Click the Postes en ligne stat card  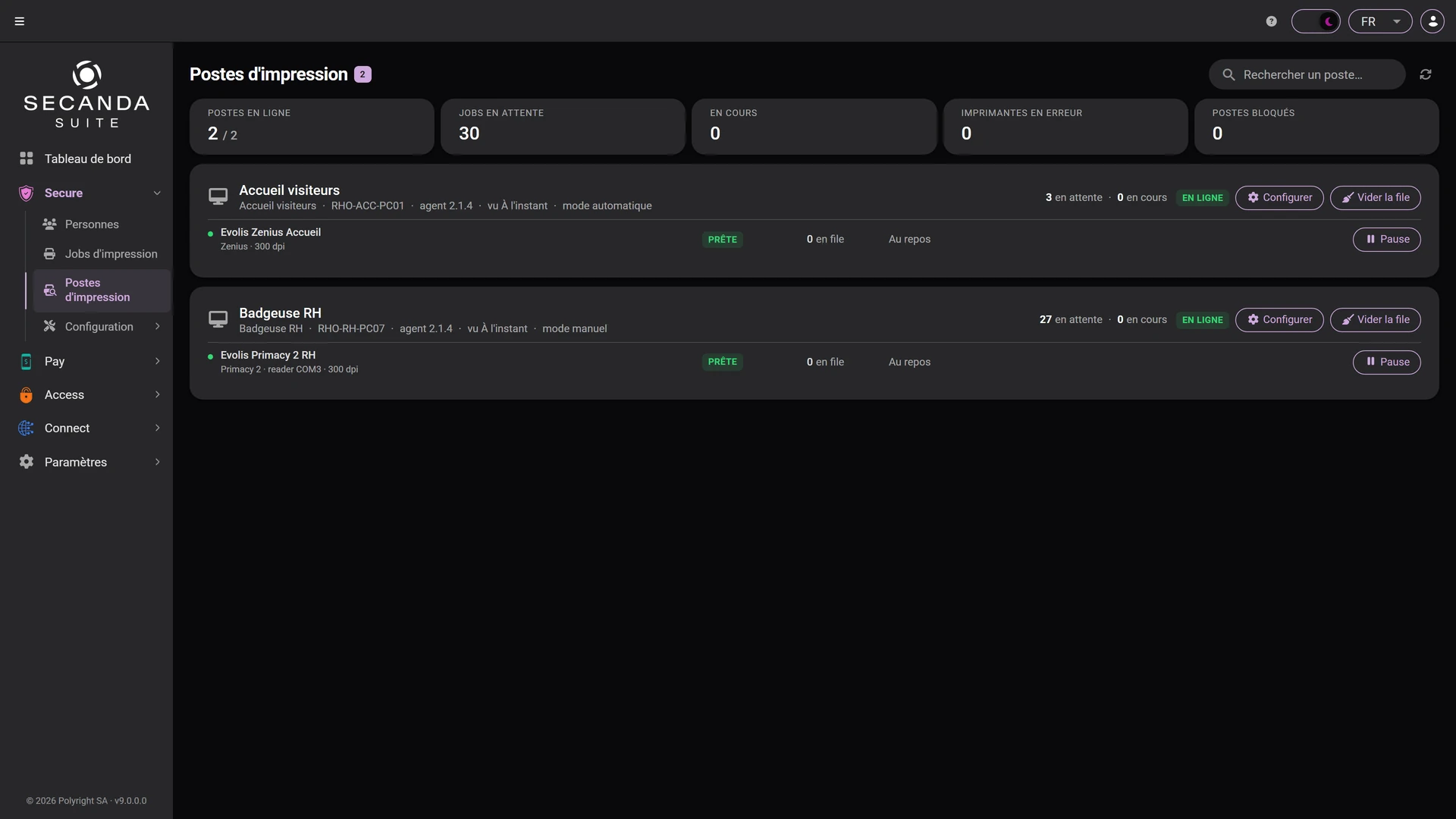pyautogui.click(x=312, y=127)
